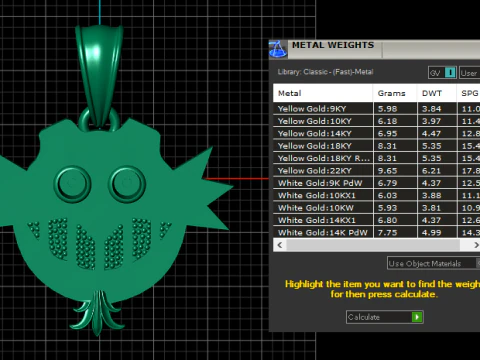Viewport: 480px width, 360px height.
Task: Click the horizontal scrollbar thumb
Action: 373,245
